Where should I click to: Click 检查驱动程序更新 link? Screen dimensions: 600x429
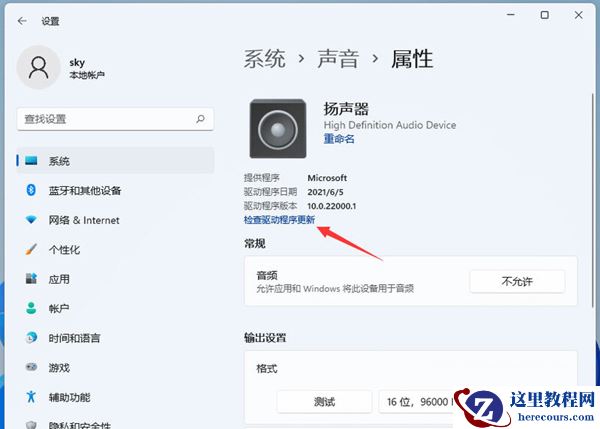tap(279, 220)
